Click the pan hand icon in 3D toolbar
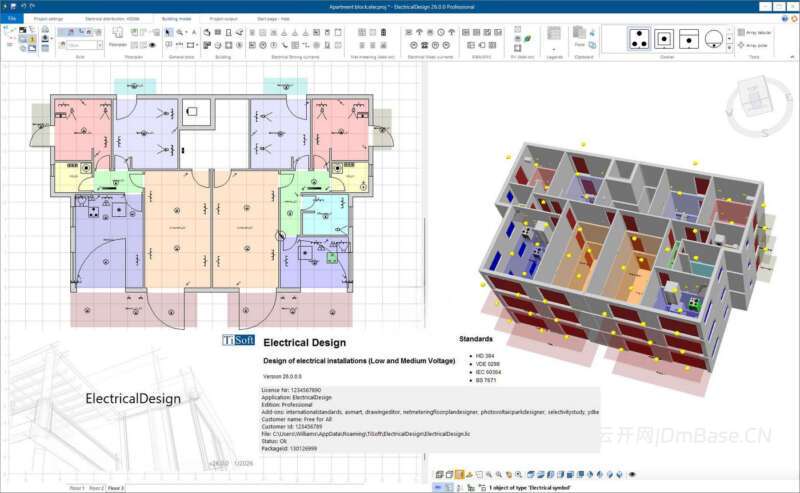Screen dimensions: 800x493 point(509,474)
